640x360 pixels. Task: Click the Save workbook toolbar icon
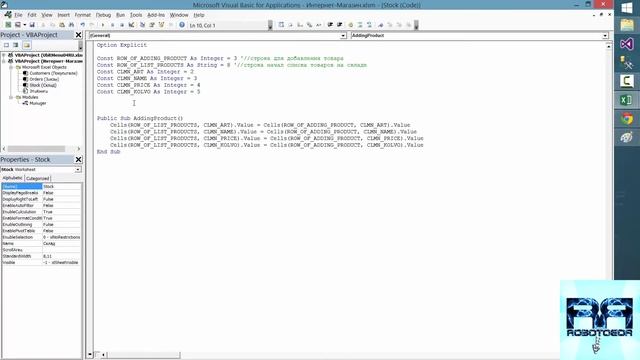(x=32, y=25)
